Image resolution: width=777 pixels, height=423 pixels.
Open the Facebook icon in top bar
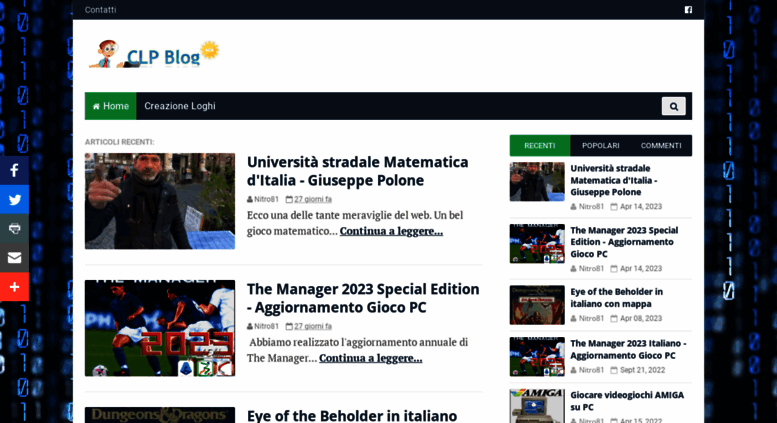coord(688,9)
